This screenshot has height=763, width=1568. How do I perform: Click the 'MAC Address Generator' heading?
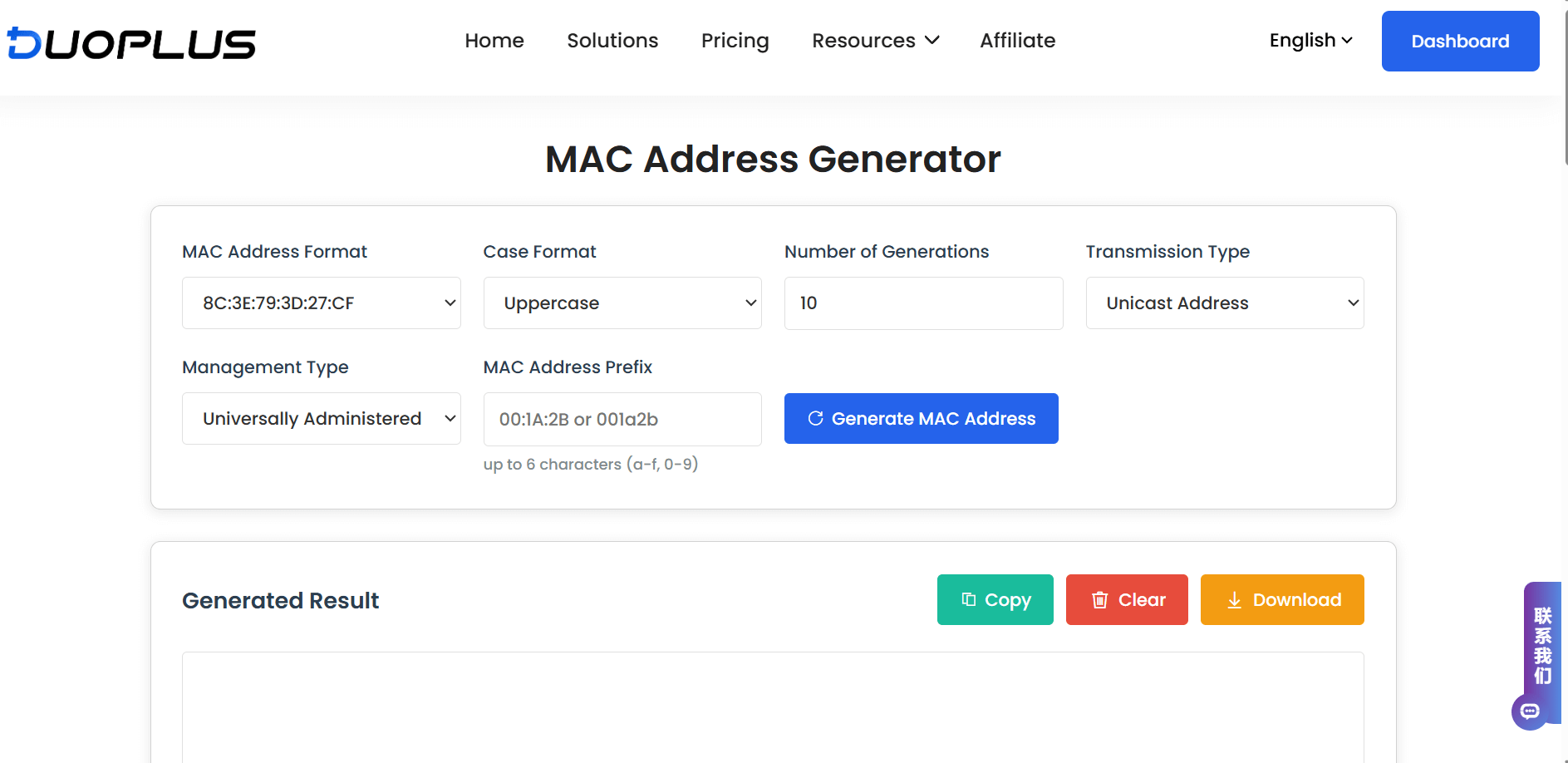[773, 159]
